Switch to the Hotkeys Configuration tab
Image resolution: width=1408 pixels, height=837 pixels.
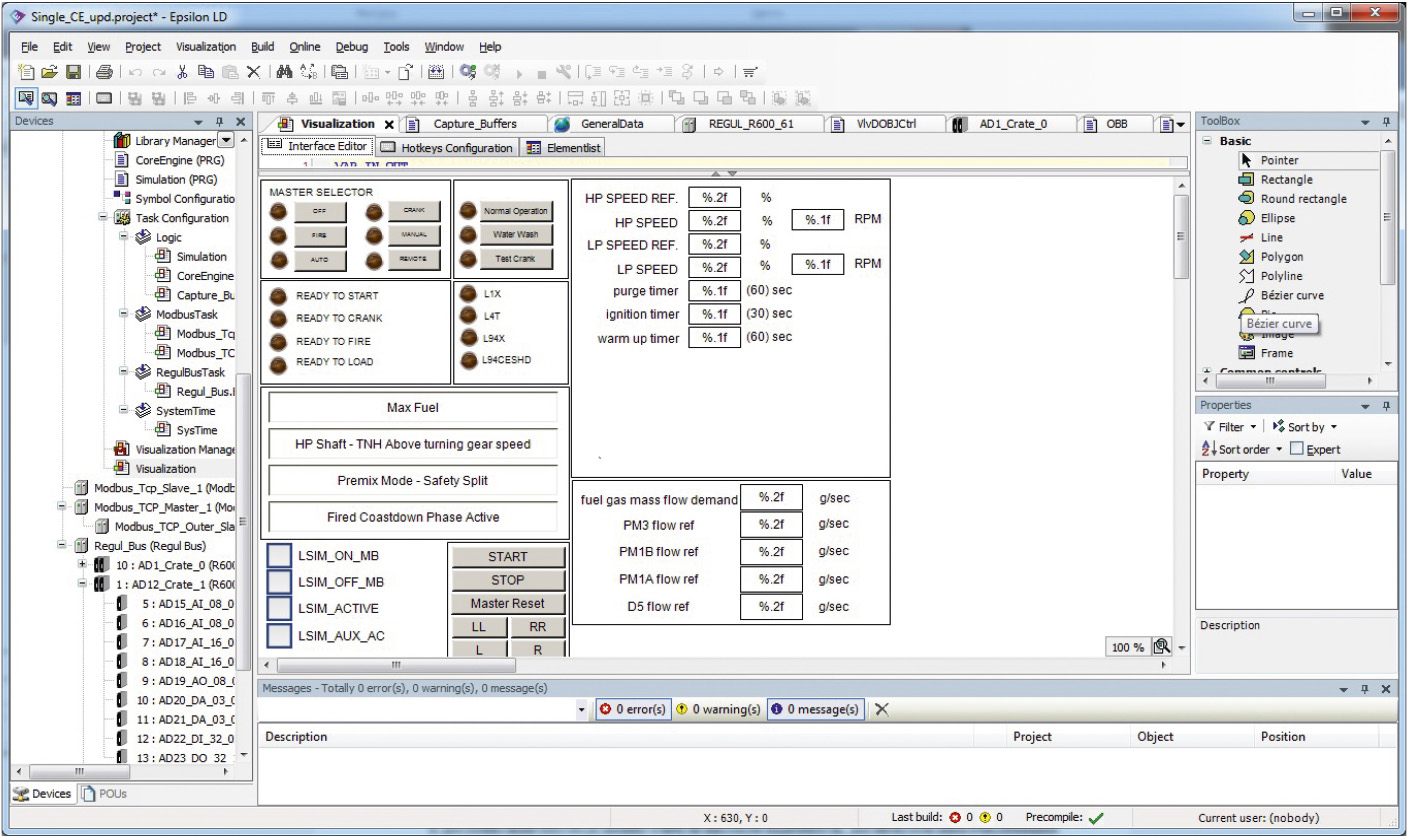(x=447, y=147)
